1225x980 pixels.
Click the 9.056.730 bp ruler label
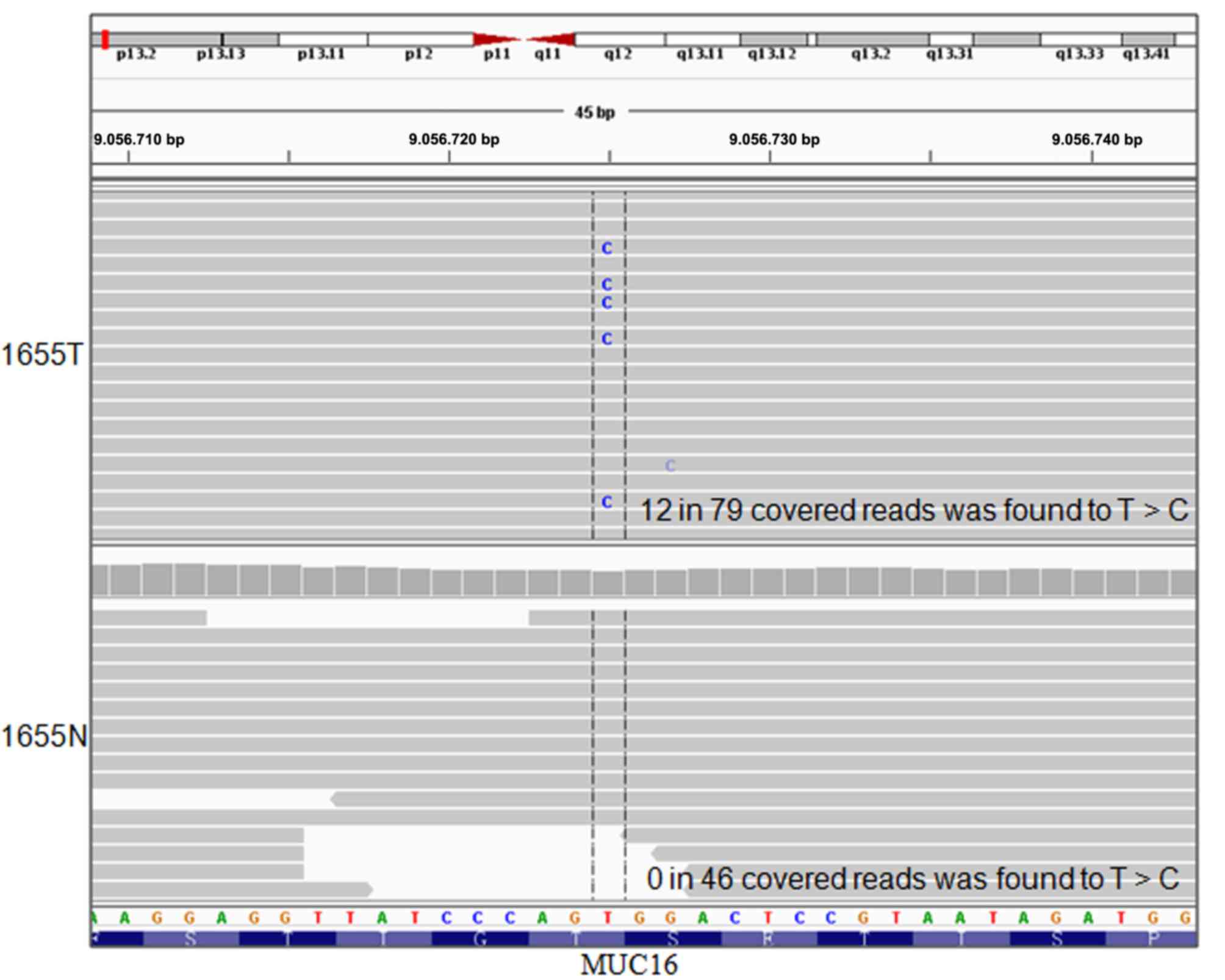coord(774,140)
